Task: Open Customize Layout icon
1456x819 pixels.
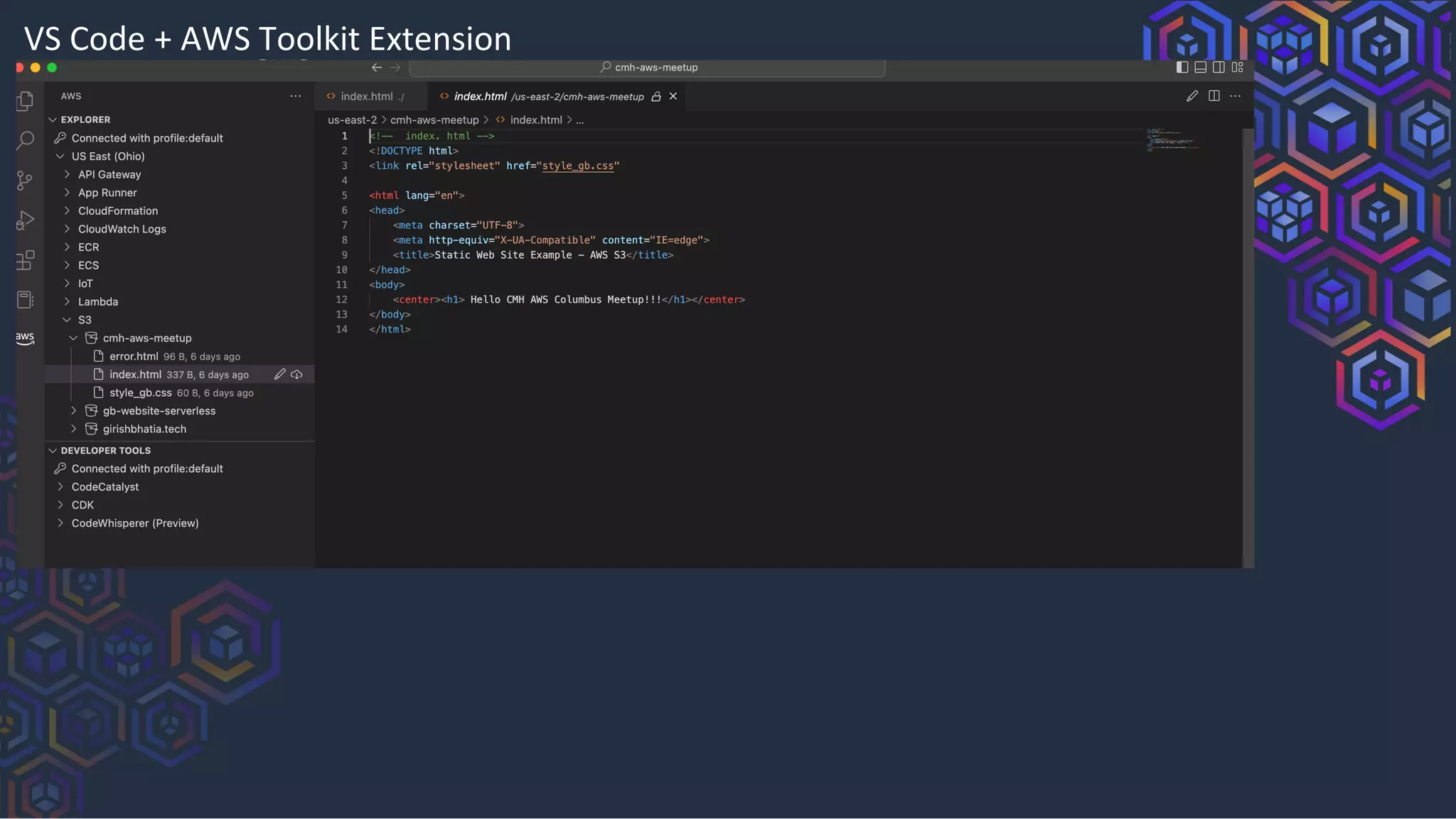Action: 1238,68
